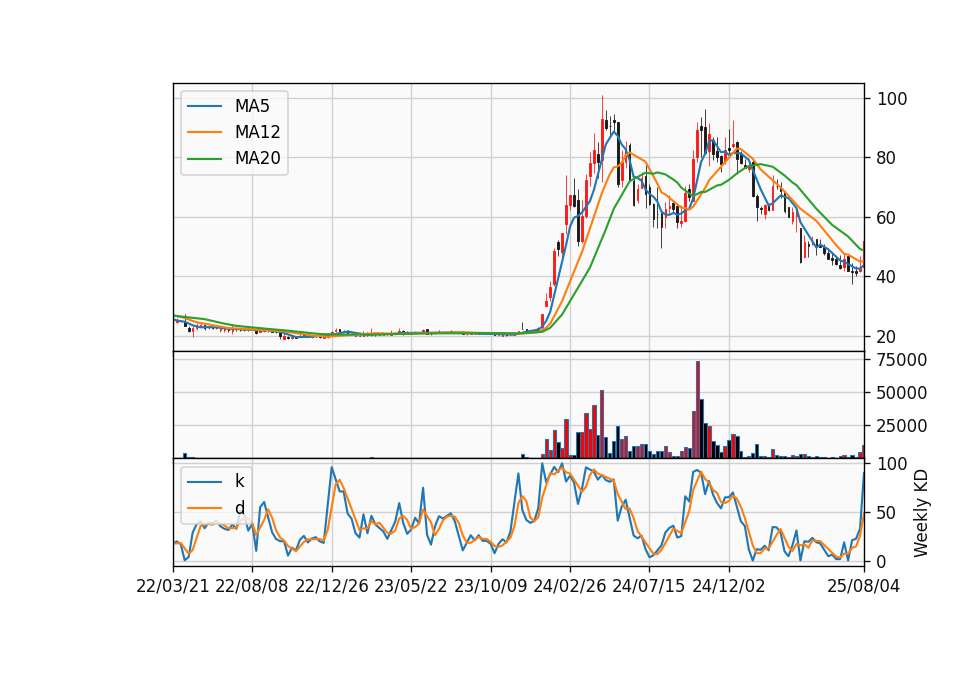
Task: Click the blue MA5 legend line
Action: pyautogui.click(x=204, y=106)
